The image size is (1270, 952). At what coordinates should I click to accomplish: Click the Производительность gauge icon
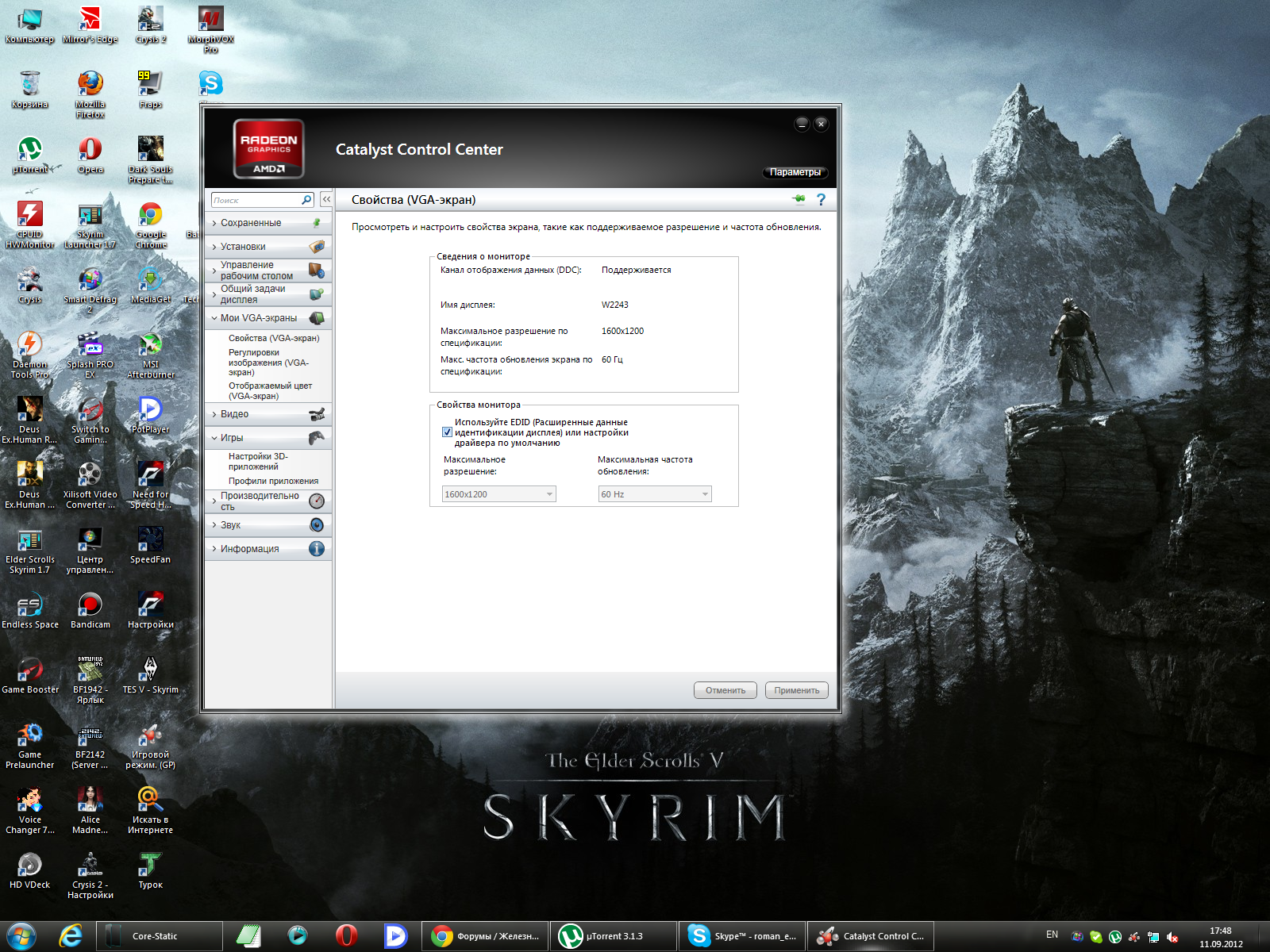(317, 501)
